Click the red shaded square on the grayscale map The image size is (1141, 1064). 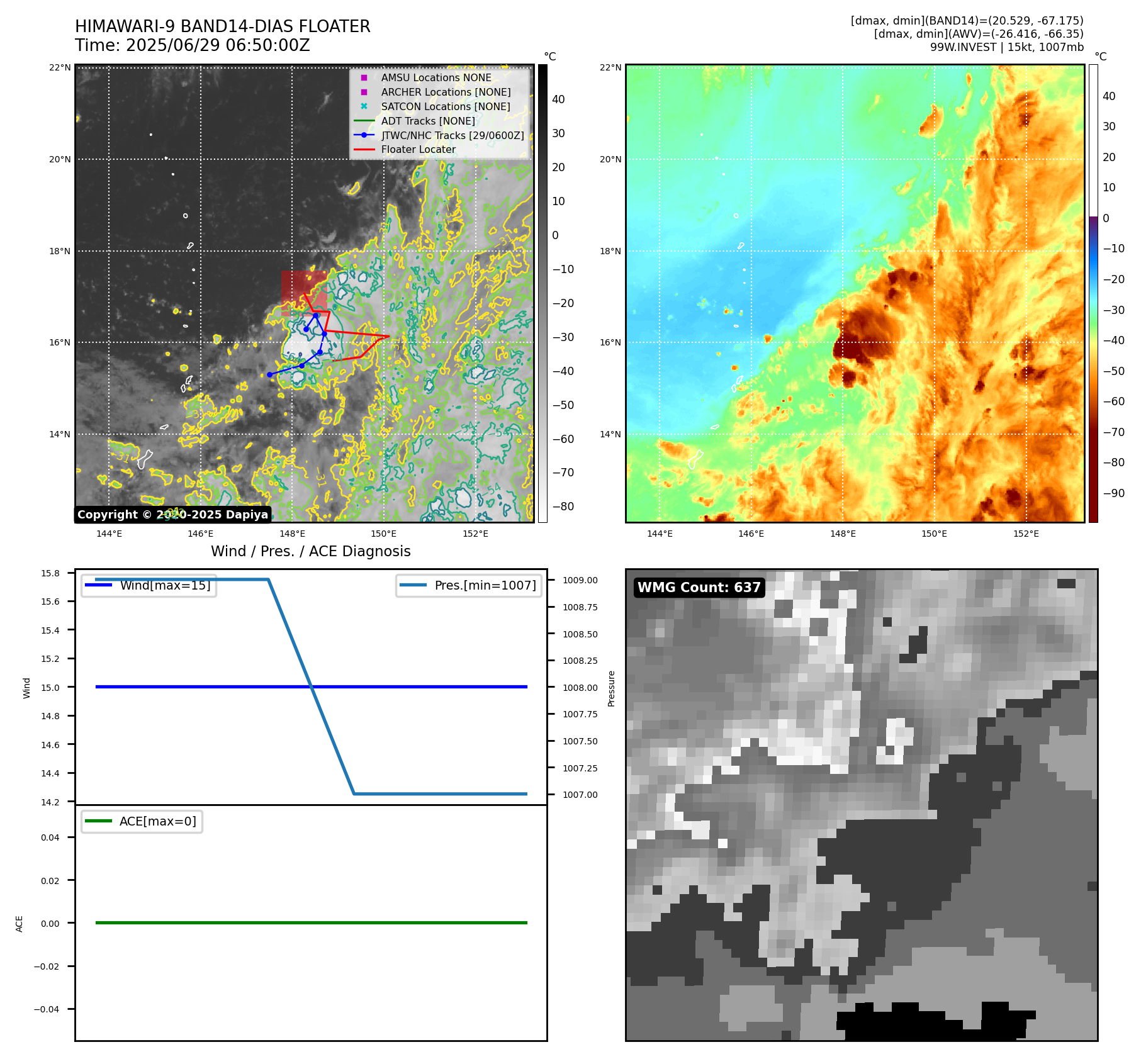304,293
